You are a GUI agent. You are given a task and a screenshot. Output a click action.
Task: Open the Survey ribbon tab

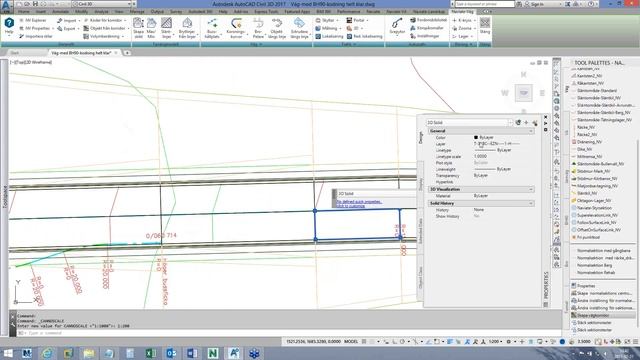click(176, 12)
